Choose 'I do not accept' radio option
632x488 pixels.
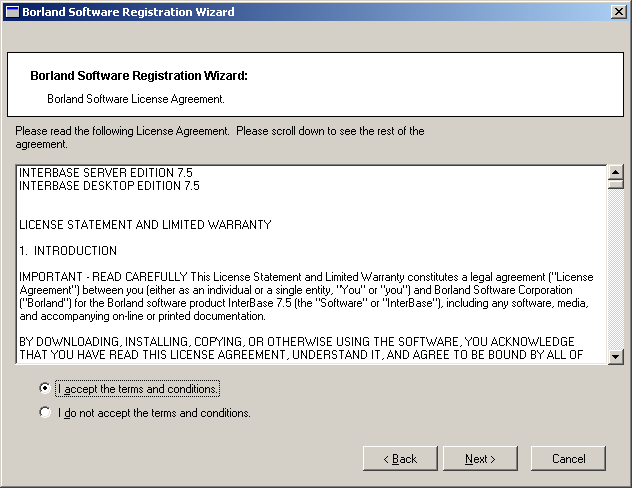pos(45,412)
